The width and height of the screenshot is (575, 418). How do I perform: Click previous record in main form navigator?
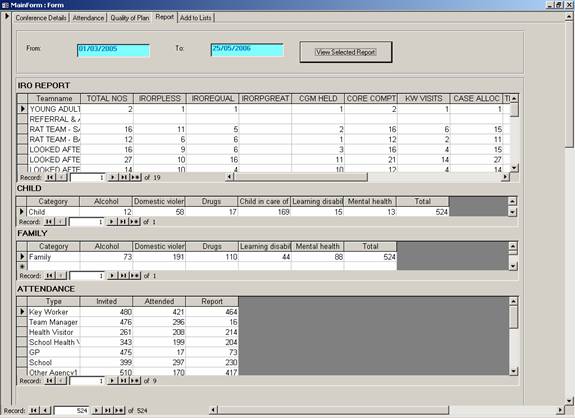45,410
